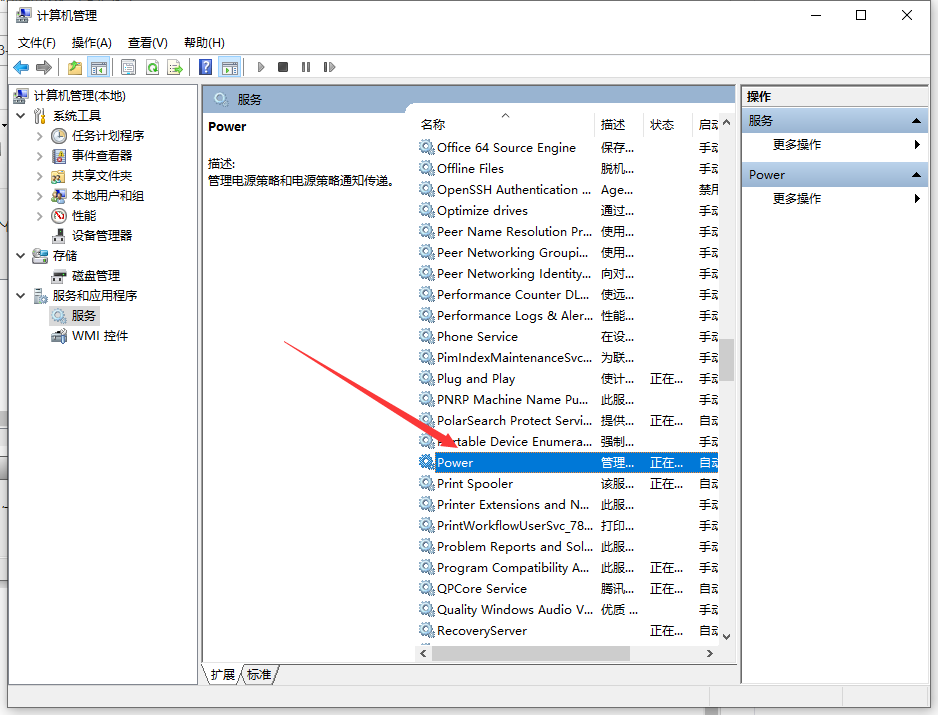Click the Up one level folder icon
The image size is (938, 715).
coord(75,67)
